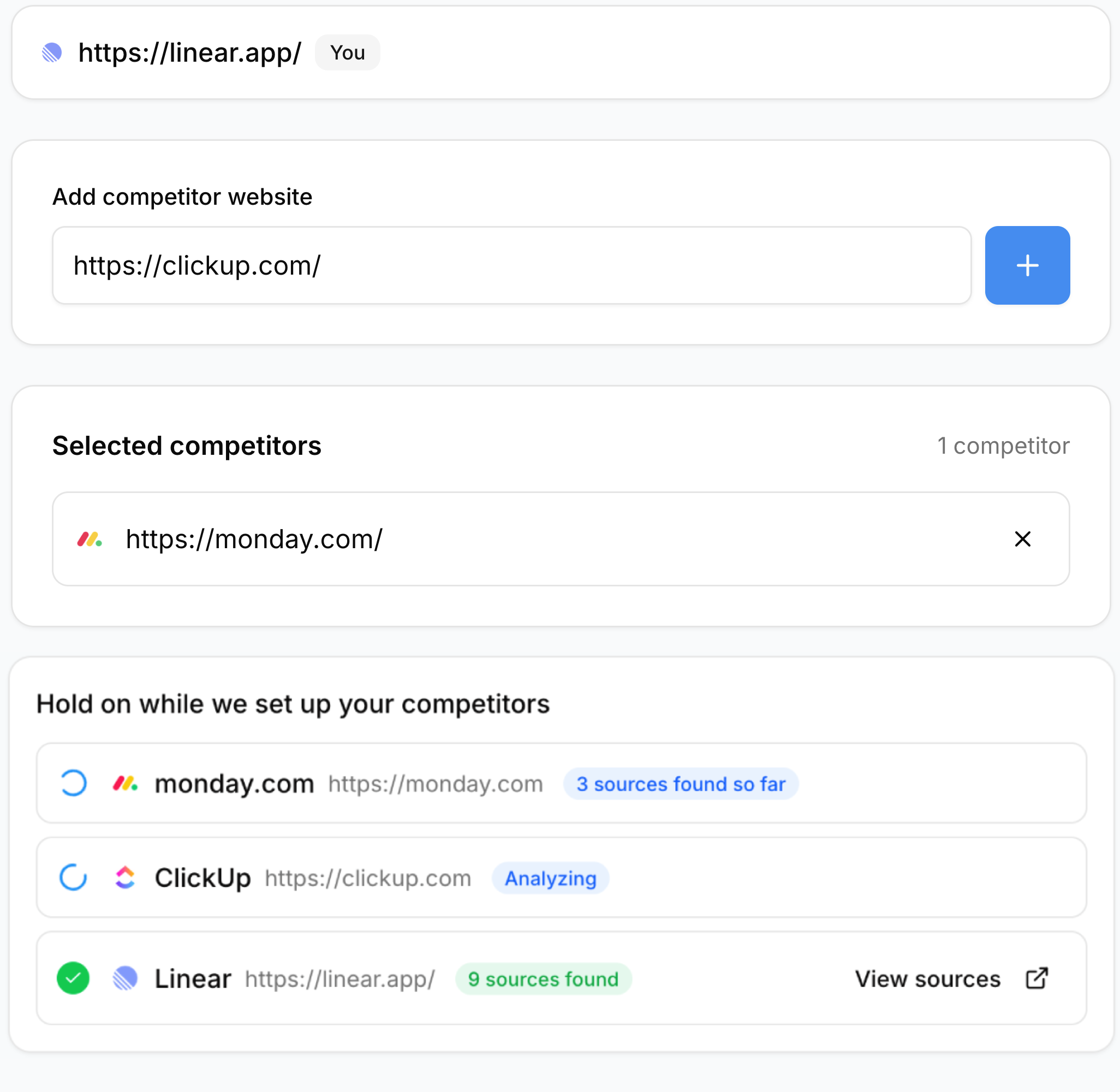Click the 3 sources found so far badge
This screenshot has height=1092, width=1120.
(681, 784)
